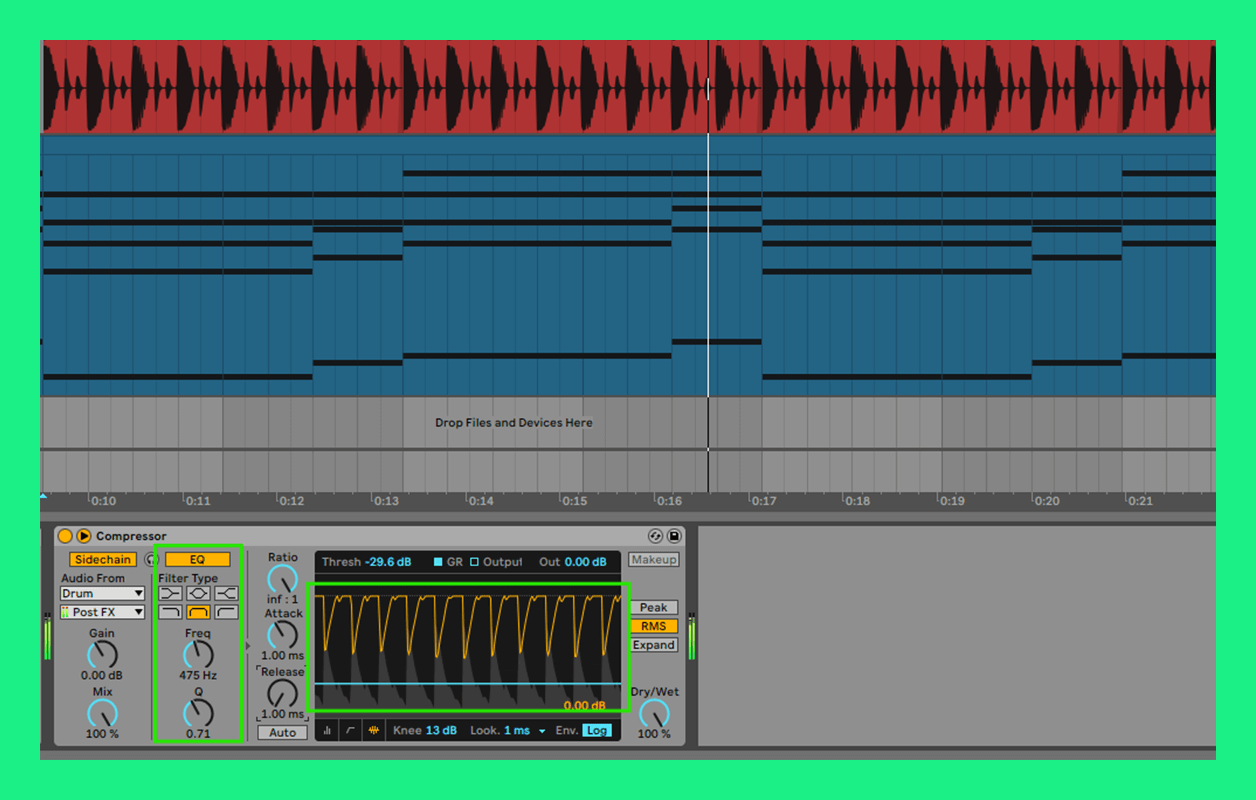
Task: Open the Lookahead 1 ms dropdown
Action: click(541, 731)
